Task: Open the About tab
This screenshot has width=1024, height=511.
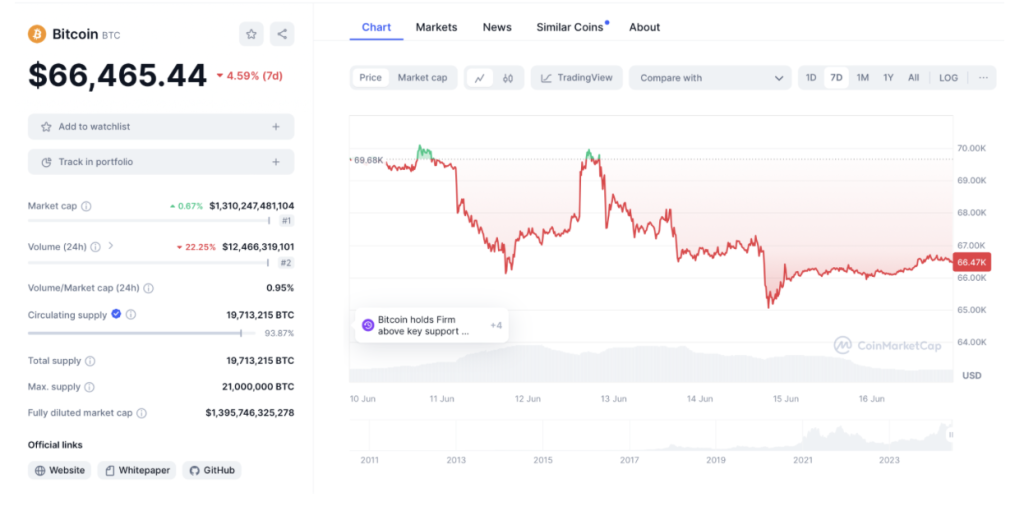Action: click(645, 27)
